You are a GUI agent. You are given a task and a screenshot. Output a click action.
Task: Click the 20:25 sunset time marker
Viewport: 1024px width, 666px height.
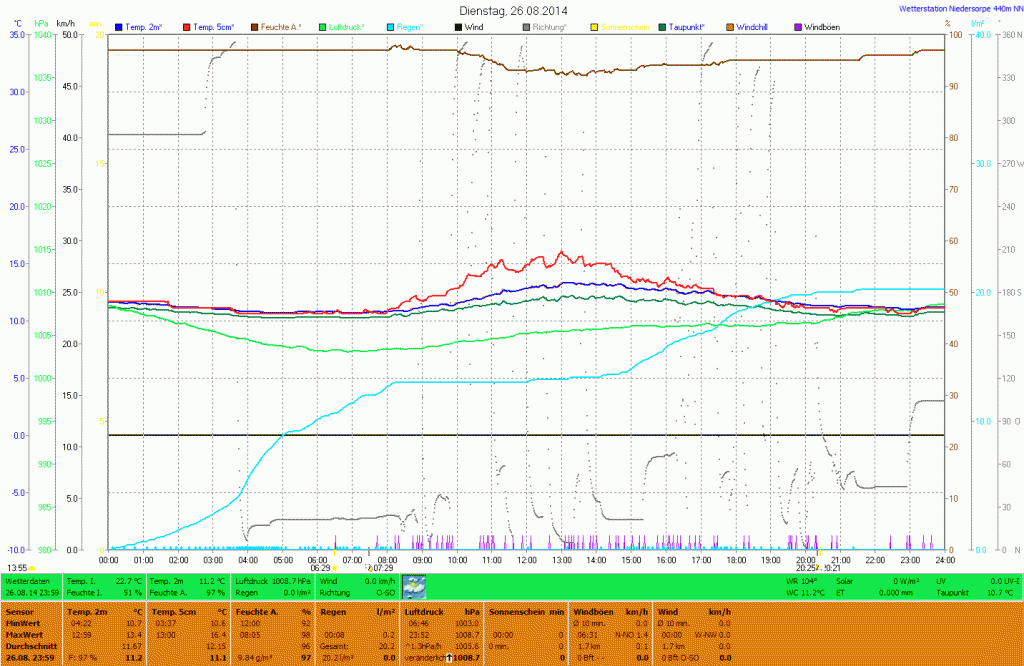click(x=804, y=567)
